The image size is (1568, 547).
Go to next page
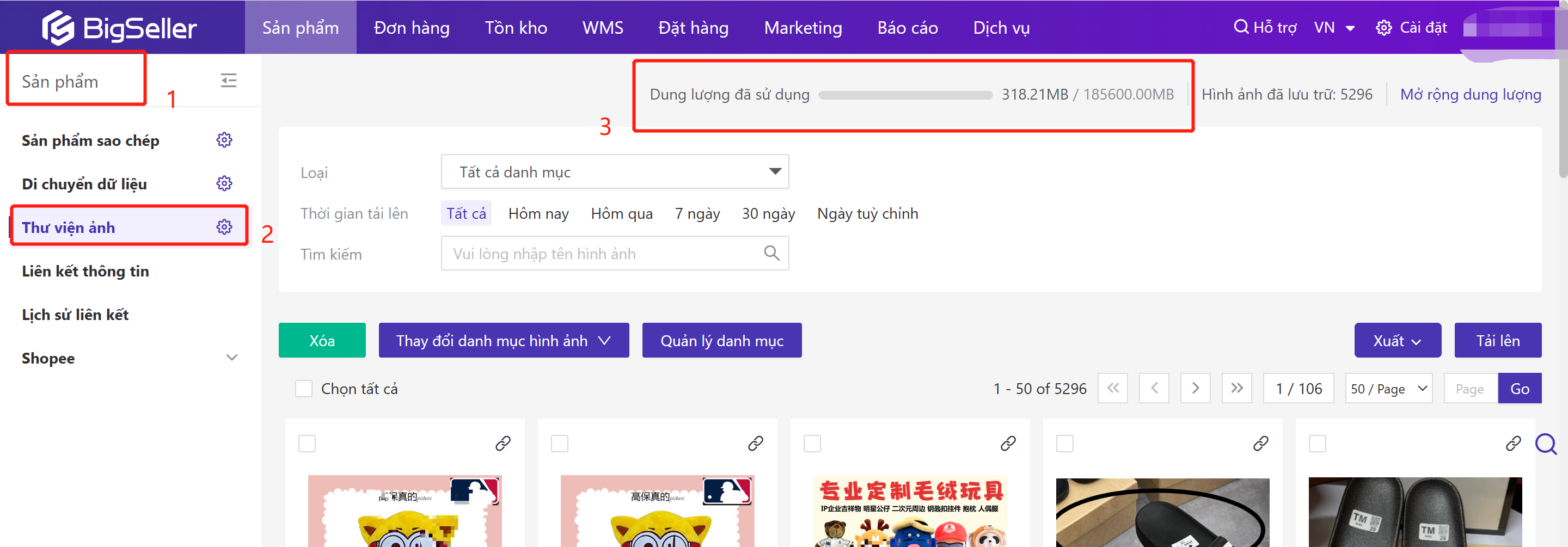point(1196,388)
